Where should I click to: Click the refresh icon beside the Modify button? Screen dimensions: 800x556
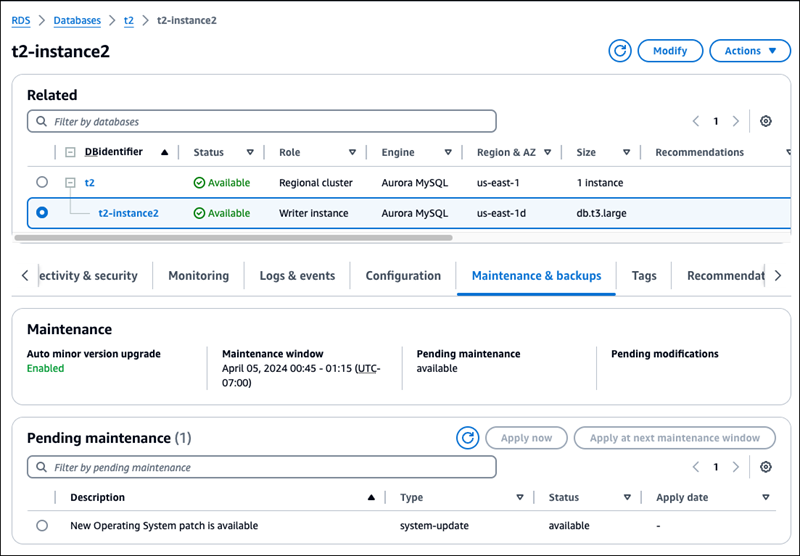(x=620, y=51)
